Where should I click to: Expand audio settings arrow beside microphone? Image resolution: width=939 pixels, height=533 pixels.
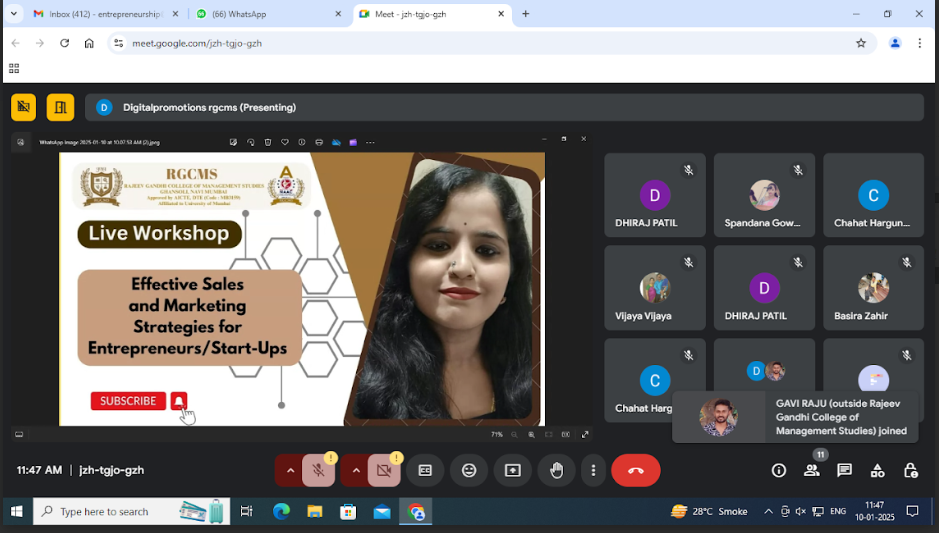pos(290,470)
